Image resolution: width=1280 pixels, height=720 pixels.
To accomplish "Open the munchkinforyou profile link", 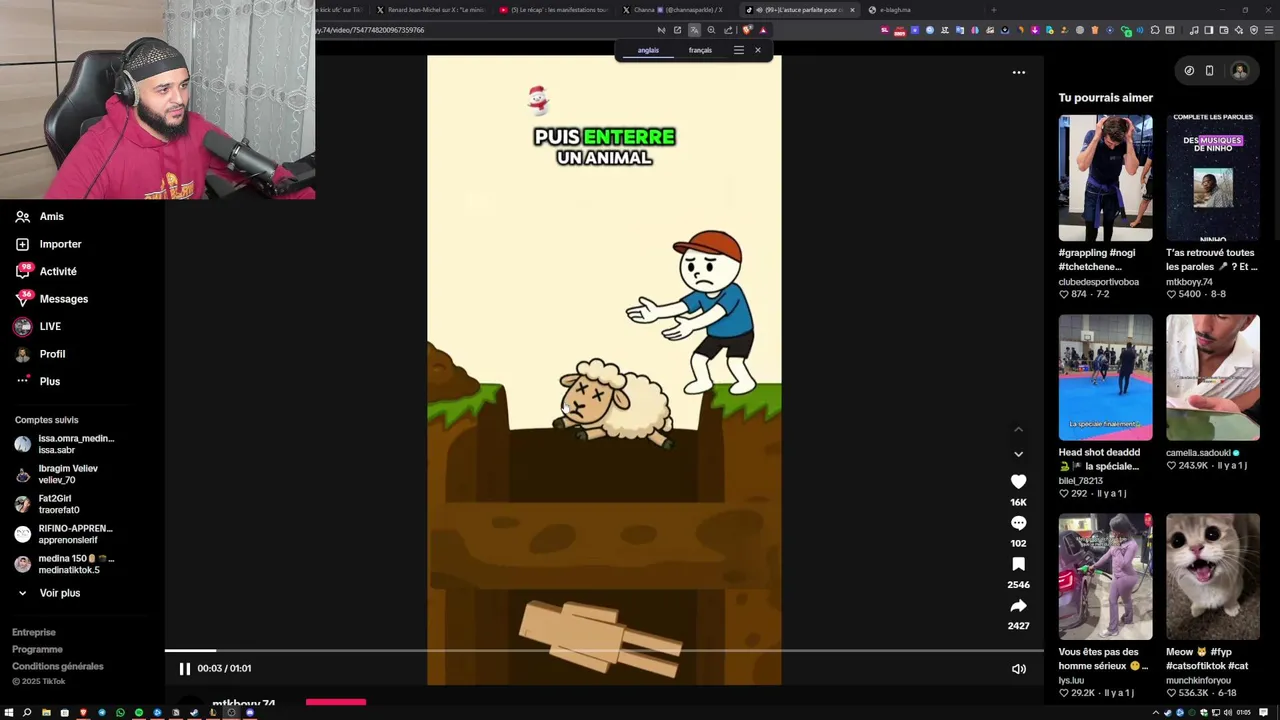I will [x=1198, y=681].
